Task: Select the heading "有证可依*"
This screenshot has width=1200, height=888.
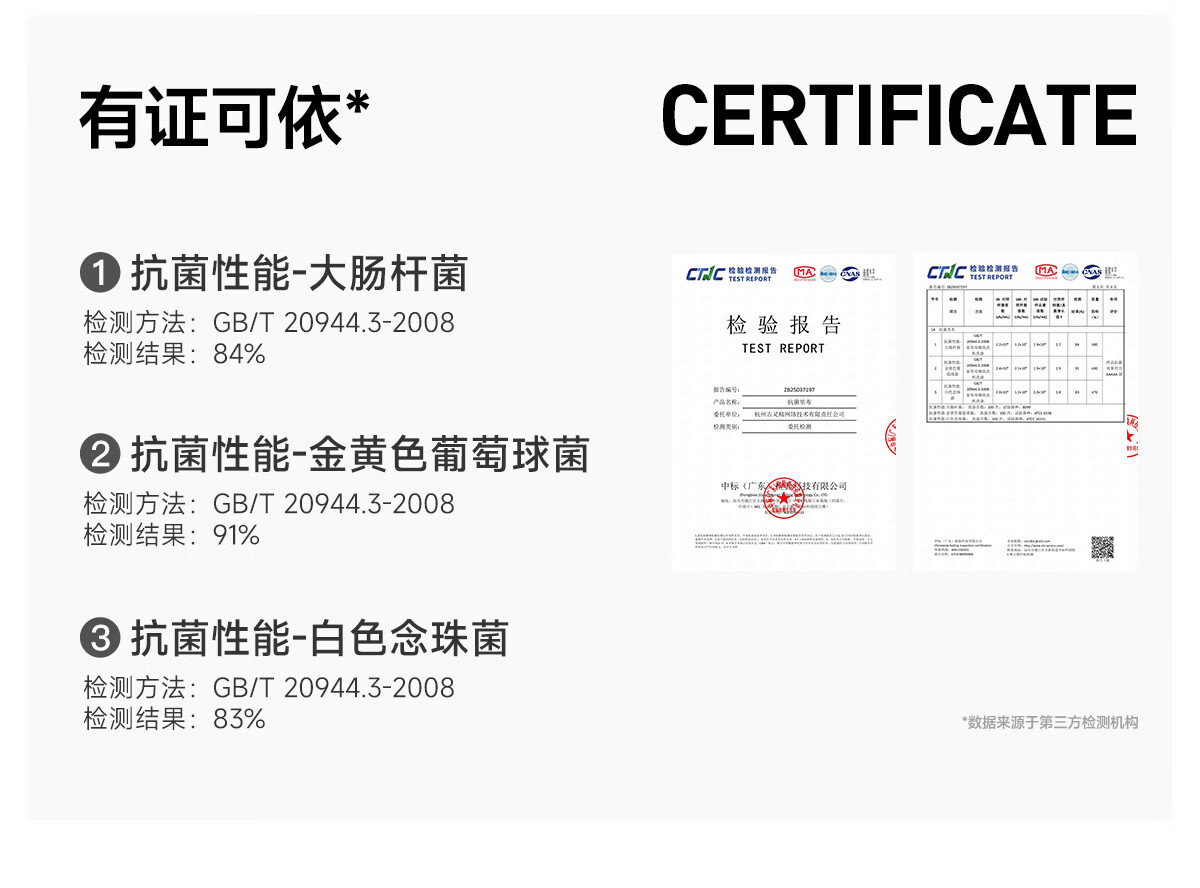Action: [225, 117]
